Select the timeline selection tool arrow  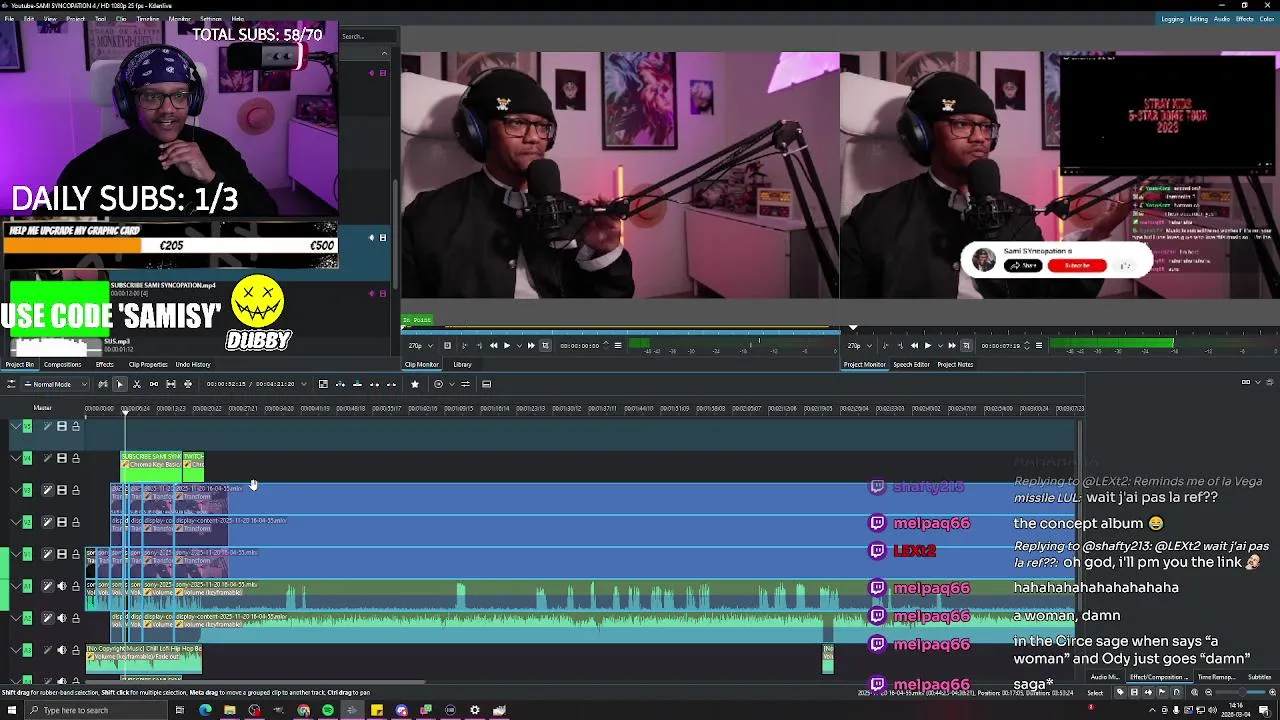120,384
